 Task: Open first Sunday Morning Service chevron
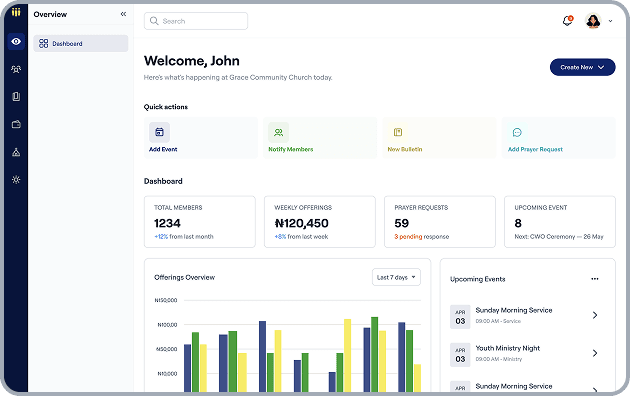(595, 315)
